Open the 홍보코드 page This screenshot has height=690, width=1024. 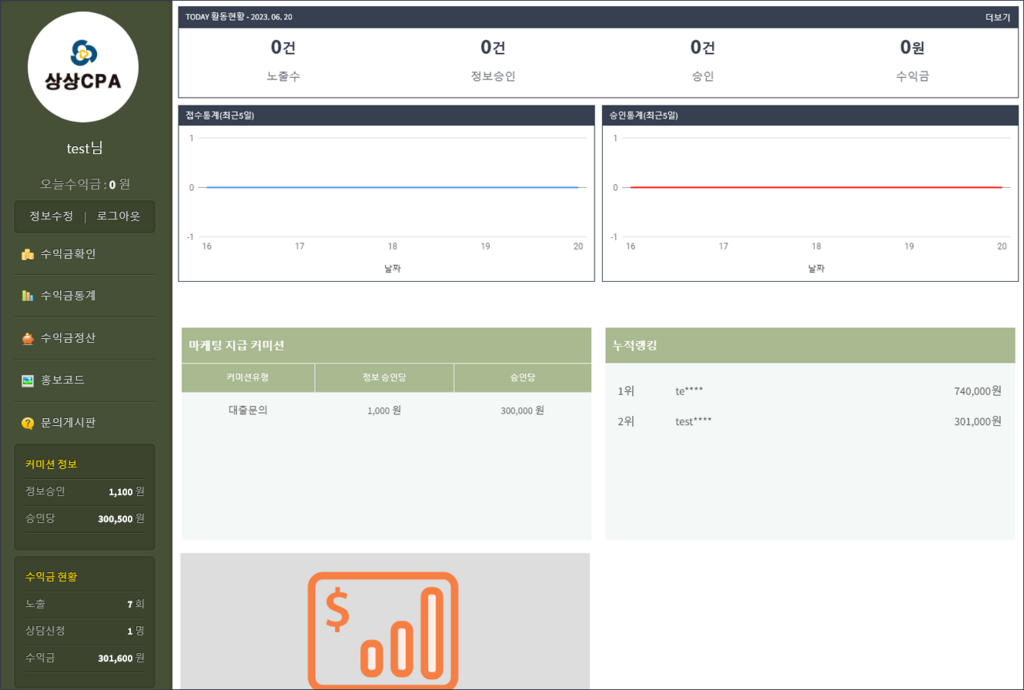pos(62,381)
